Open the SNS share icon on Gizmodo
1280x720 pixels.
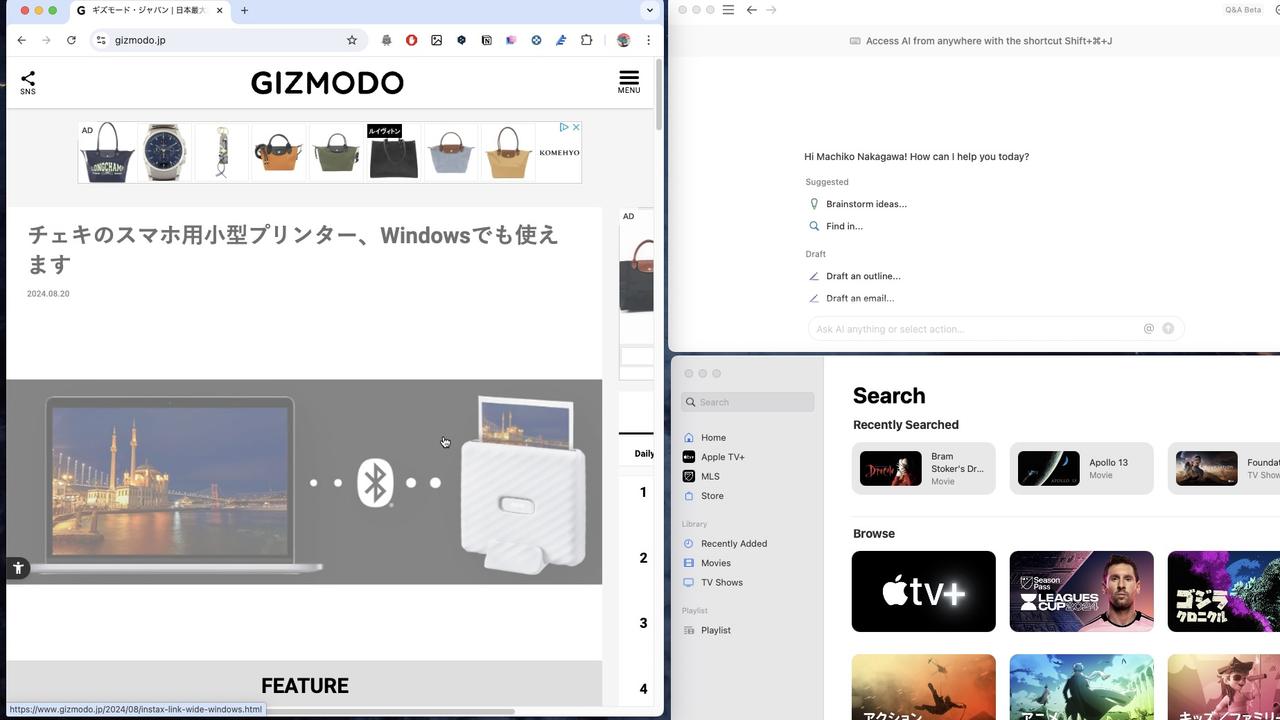point(28,82)
